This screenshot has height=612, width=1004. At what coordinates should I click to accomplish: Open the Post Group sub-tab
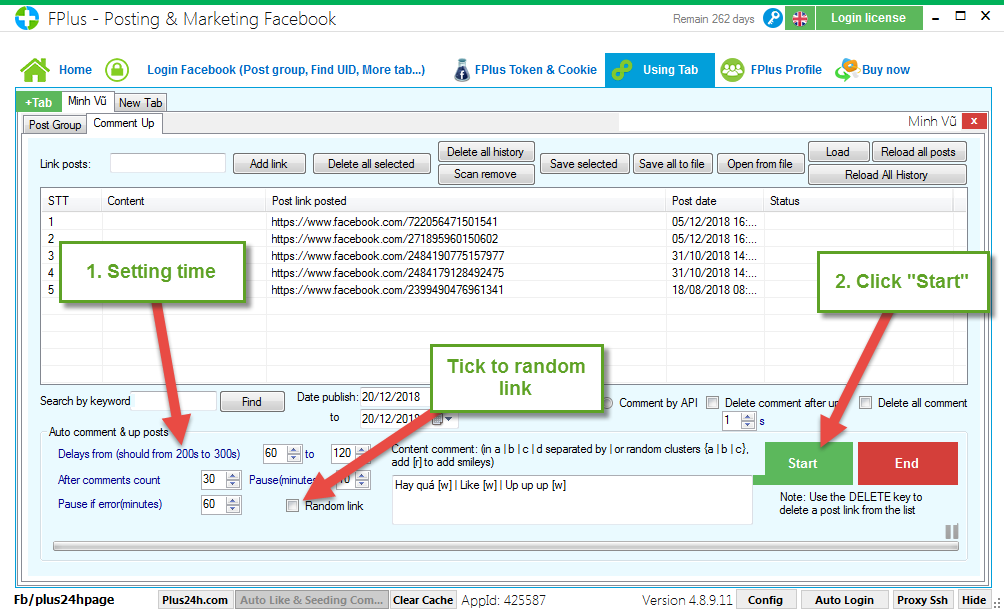pos(54,125)
